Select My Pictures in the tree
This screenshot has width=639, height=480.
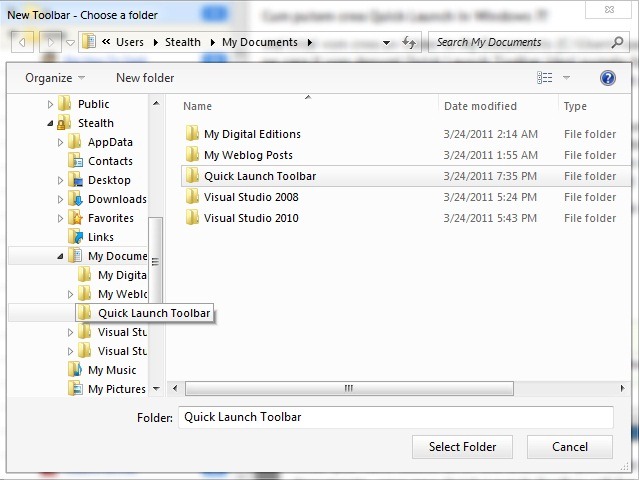[117, 389]
